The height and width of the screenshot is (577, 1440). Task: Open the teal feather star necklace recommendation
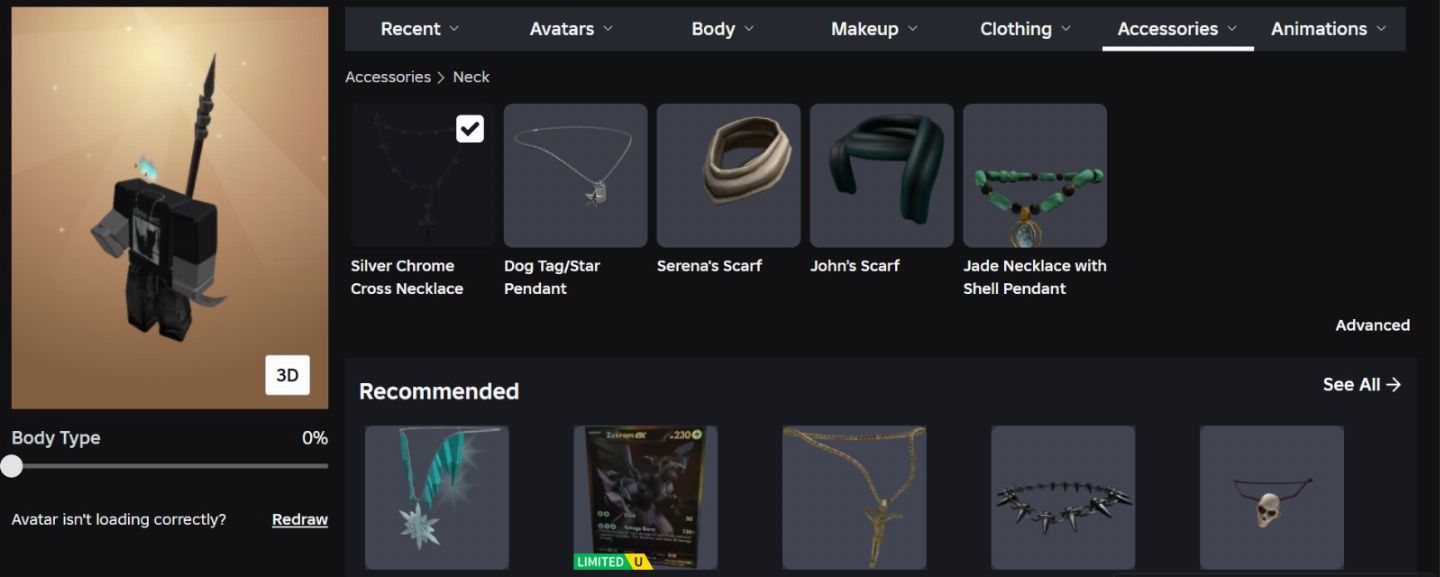[437, 498]
